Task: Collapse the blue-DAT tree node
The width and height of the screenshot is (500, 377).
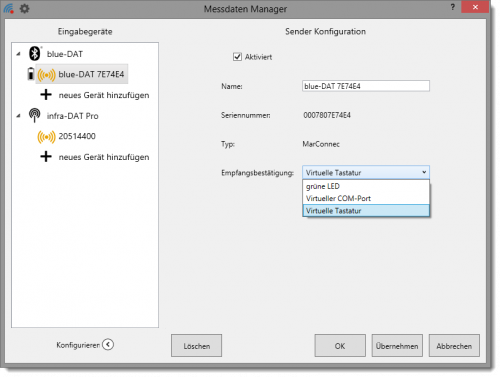Action: coord(19,54)
